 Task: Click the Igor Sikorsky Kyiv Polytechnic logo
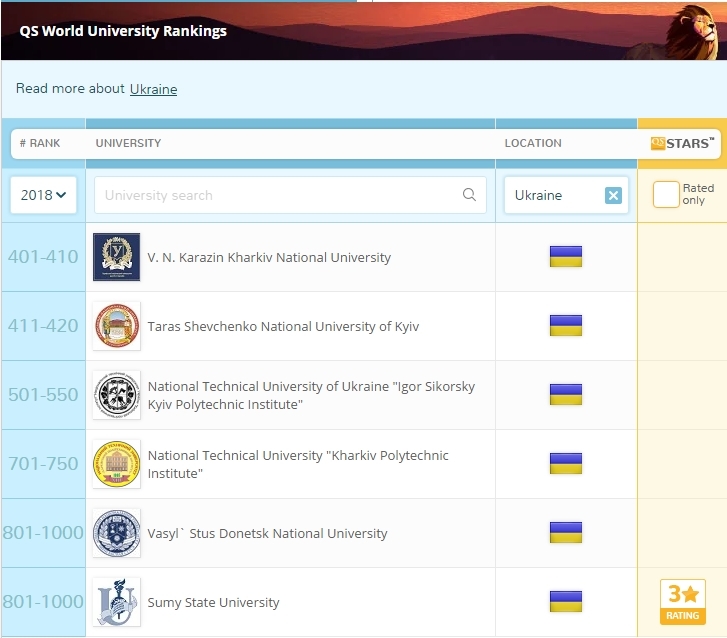tap(116, 395)
